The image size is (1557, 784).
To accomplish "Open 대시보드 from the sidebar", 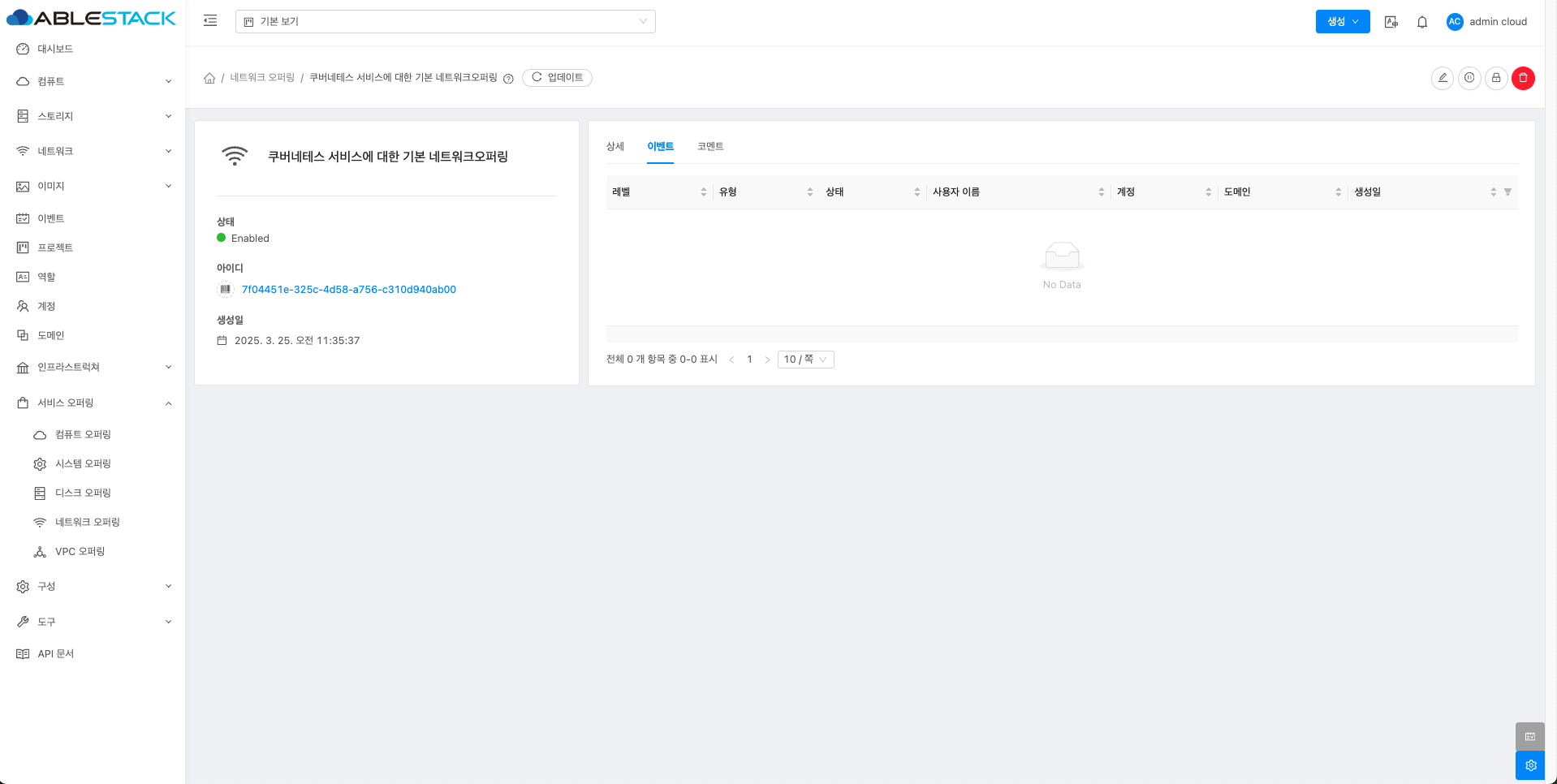I will pyautogui.click(x=55, y=49).
